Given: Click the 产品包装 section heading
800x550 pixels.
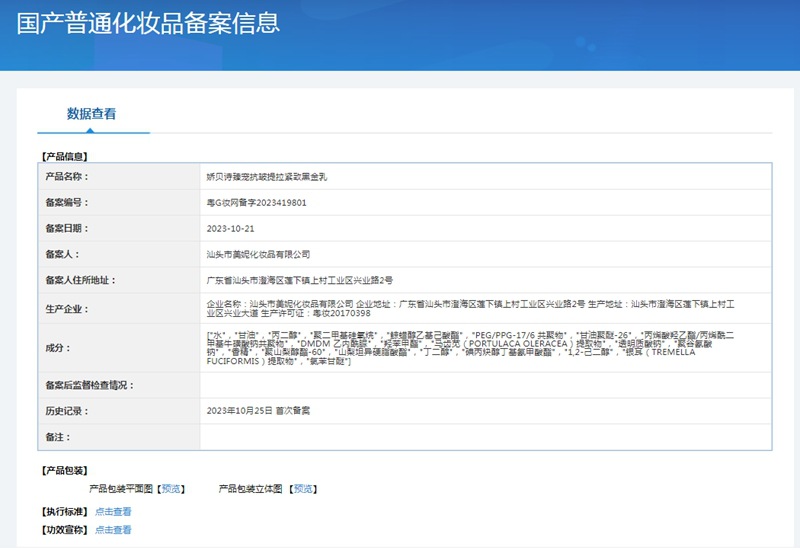Looking at the screenshot, I should [x=64, y=470].
